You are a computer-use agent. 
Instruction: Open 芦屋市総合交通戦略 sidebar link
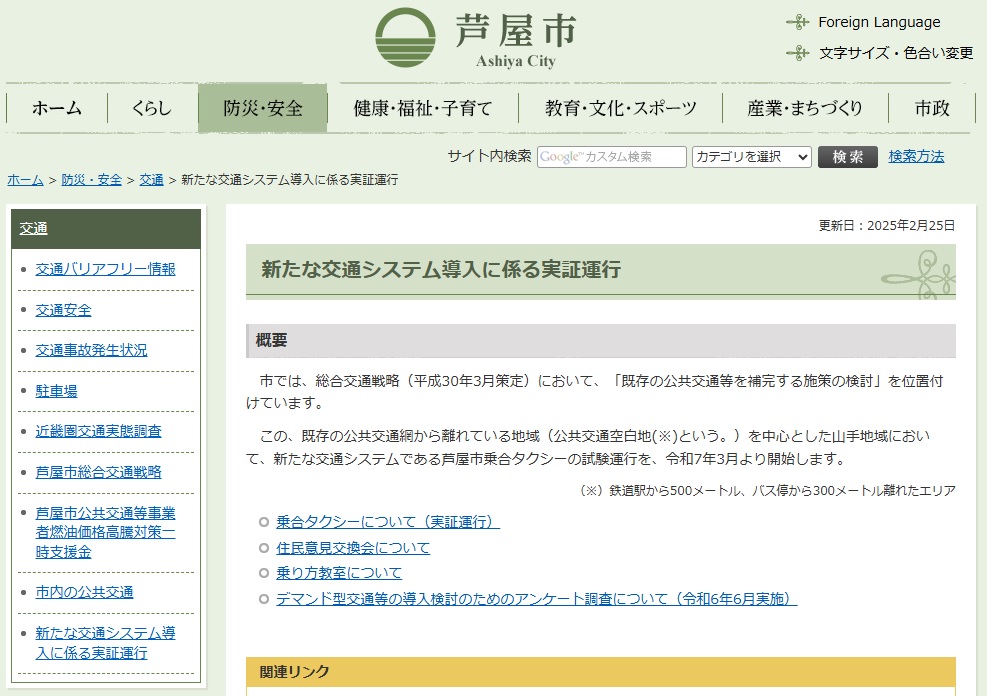(x=98, y=472)
